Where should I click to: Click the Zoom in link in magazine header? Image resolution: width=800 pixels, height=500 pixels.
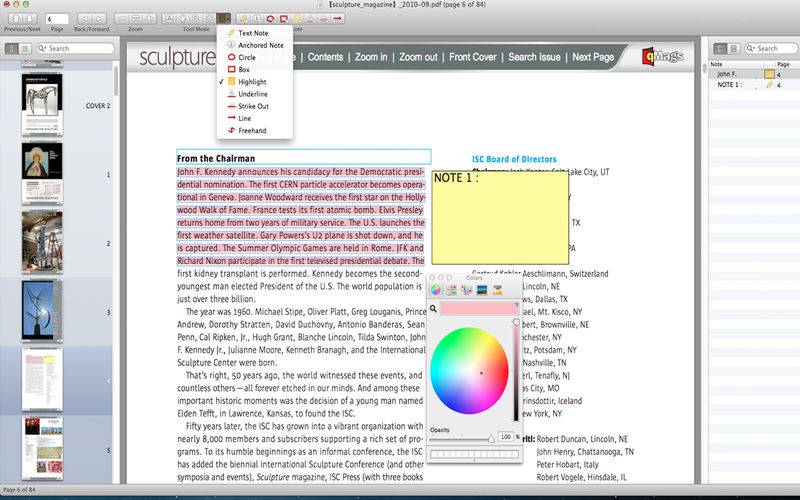tap(371, 57)
